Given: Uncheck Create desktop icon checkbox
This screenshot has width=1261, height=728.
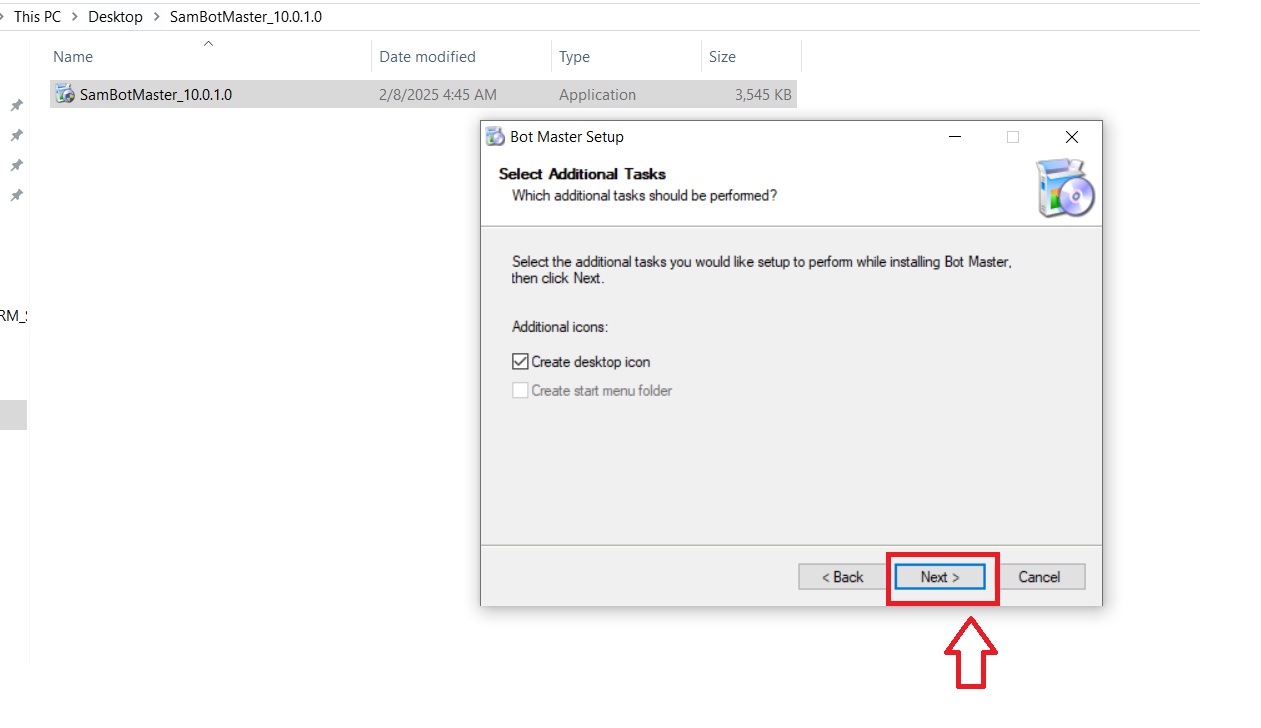Looking at the screenshot, I should coord(520,362).
